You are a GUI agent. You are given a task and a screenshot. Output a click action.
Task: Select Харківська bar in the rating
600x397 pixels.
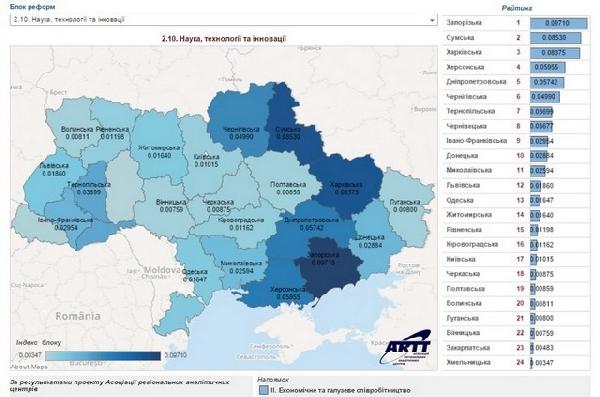coord(555,53)
